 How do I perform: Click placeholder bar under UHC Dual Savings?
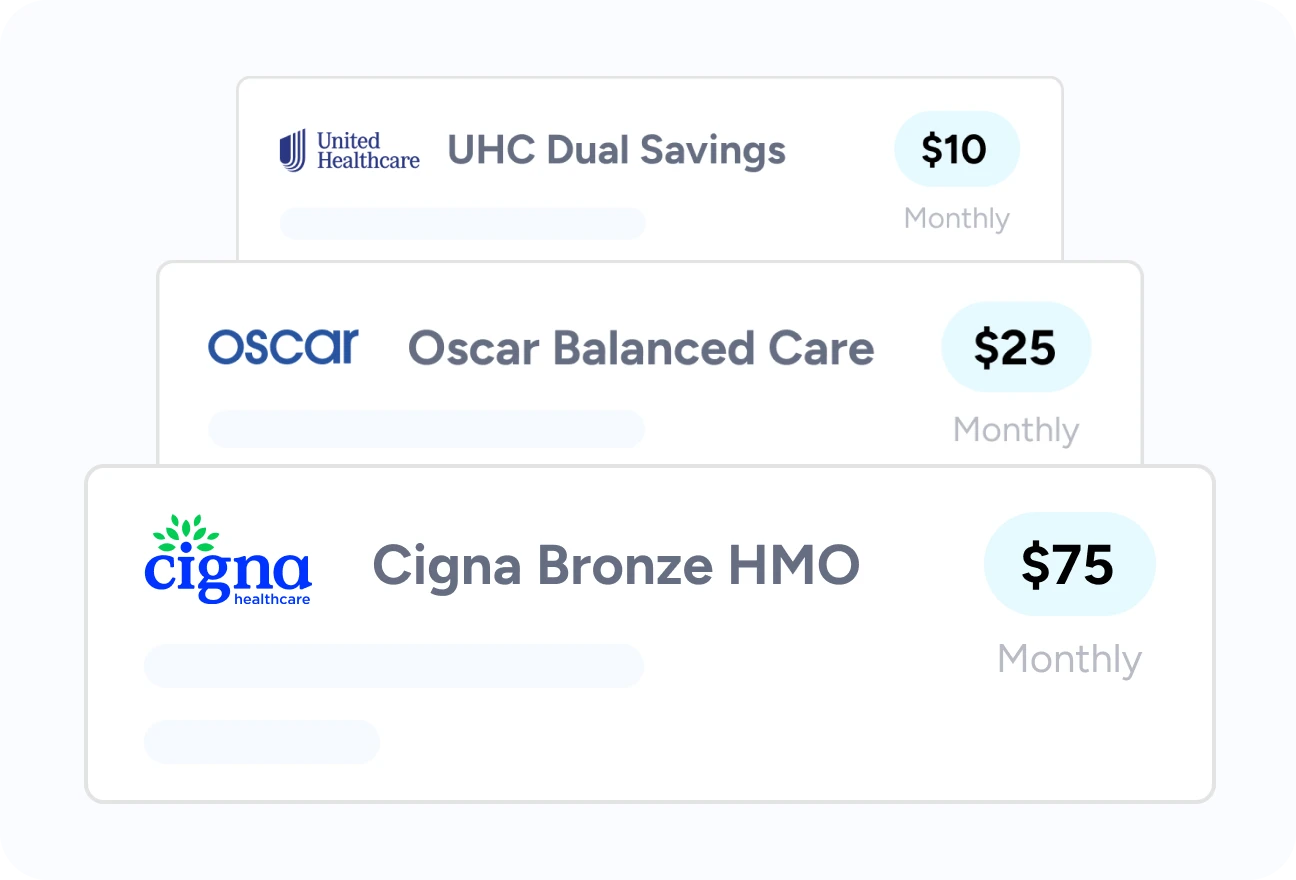[462, 224]
